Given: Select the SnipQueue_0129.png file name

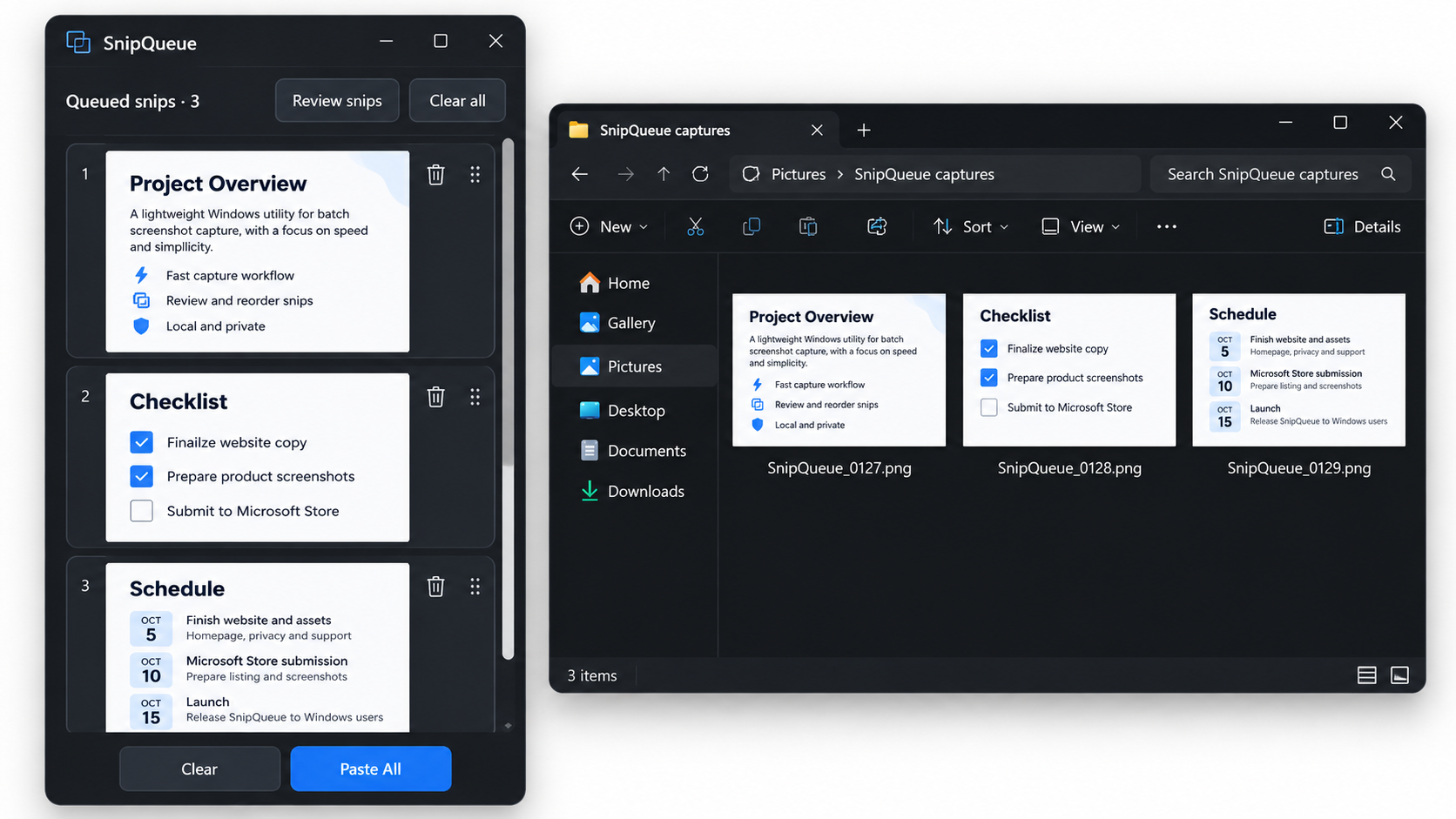Looking at the screenshot, I should pos(1299,468).
